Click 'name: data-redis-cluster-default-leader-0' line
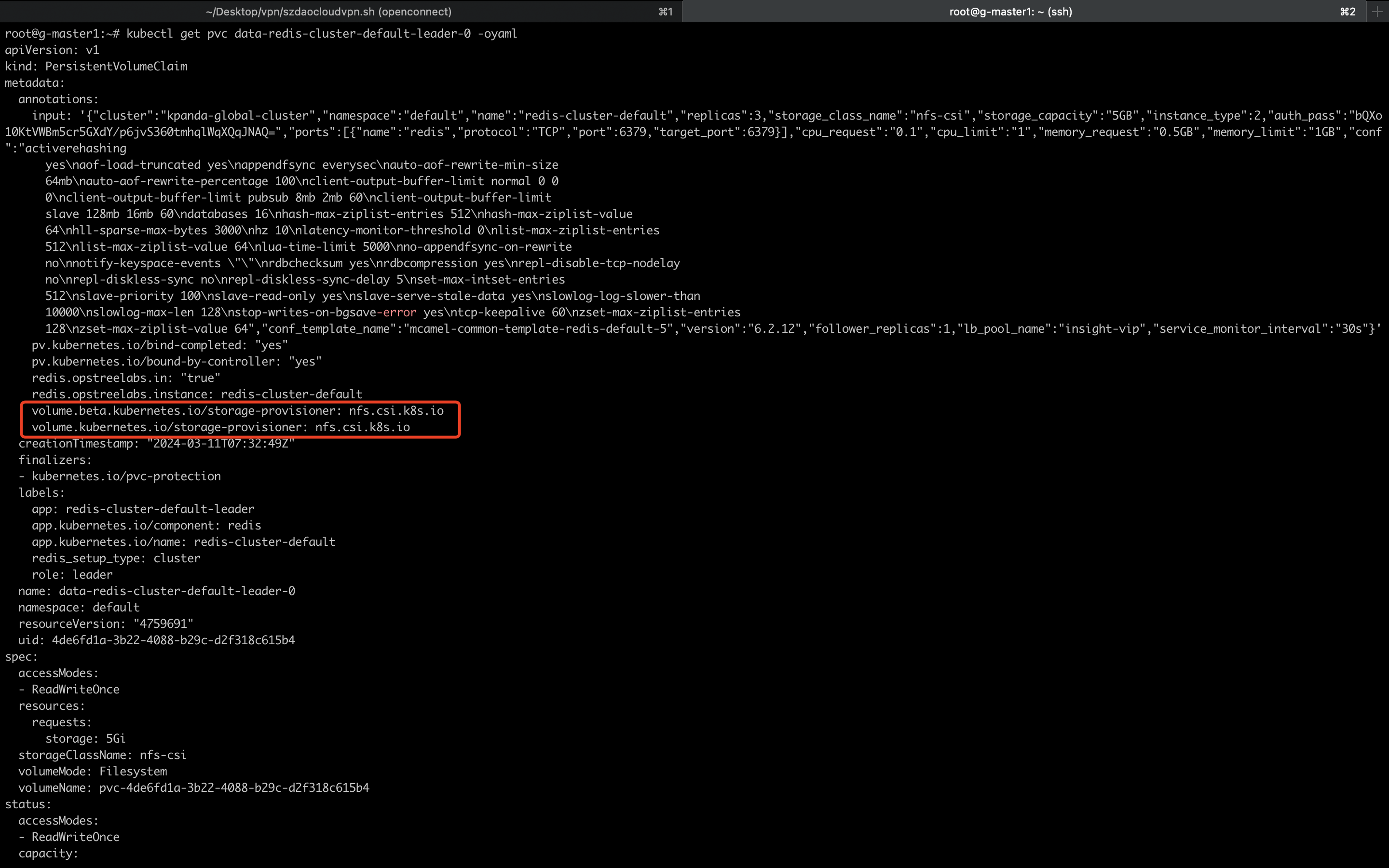Image resolution: width=1389 pixels, height=868 pixels. coord(157,591)
